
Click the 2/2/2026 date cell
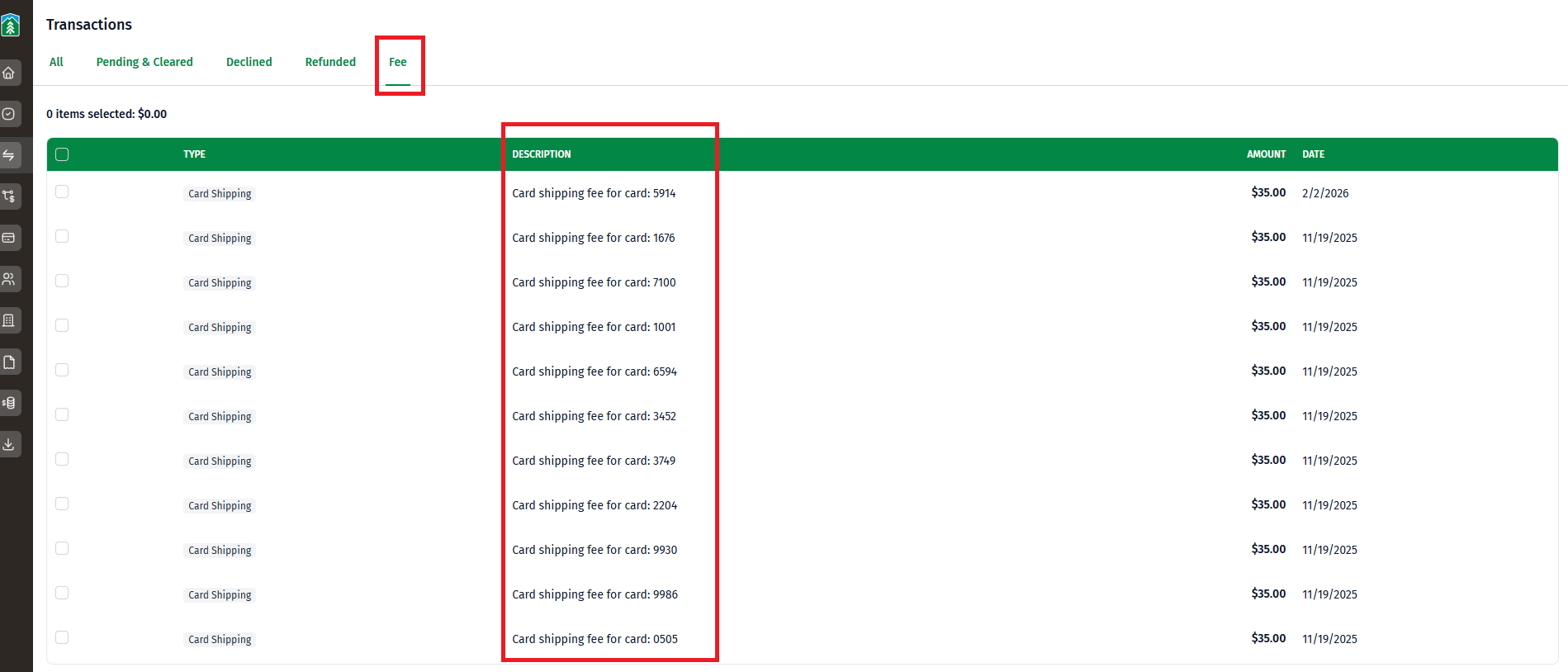click(x=1325, y=193)
